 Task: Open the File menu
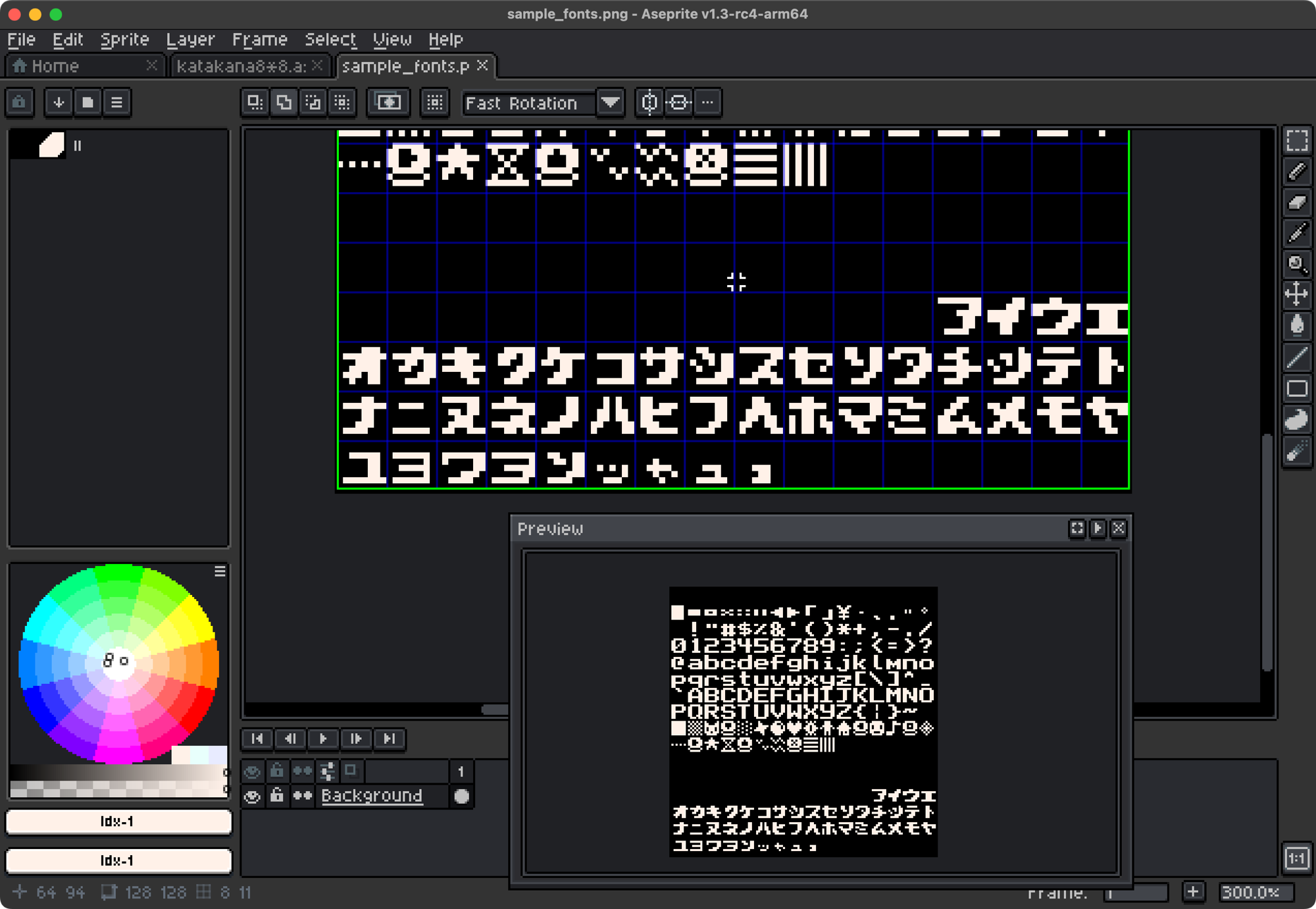22,39
